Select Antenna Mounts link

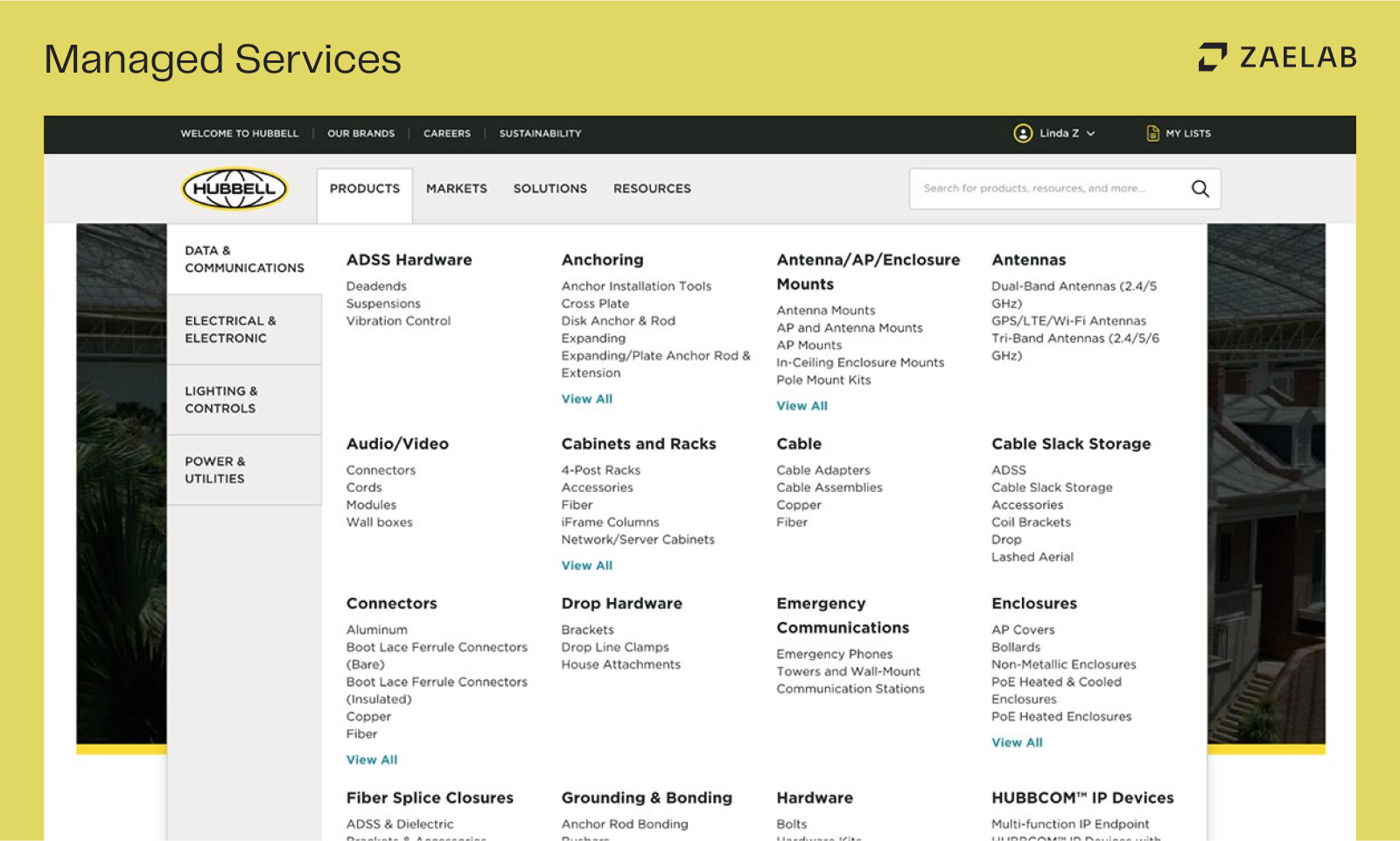pyautogui.click(x=826, y=311)
